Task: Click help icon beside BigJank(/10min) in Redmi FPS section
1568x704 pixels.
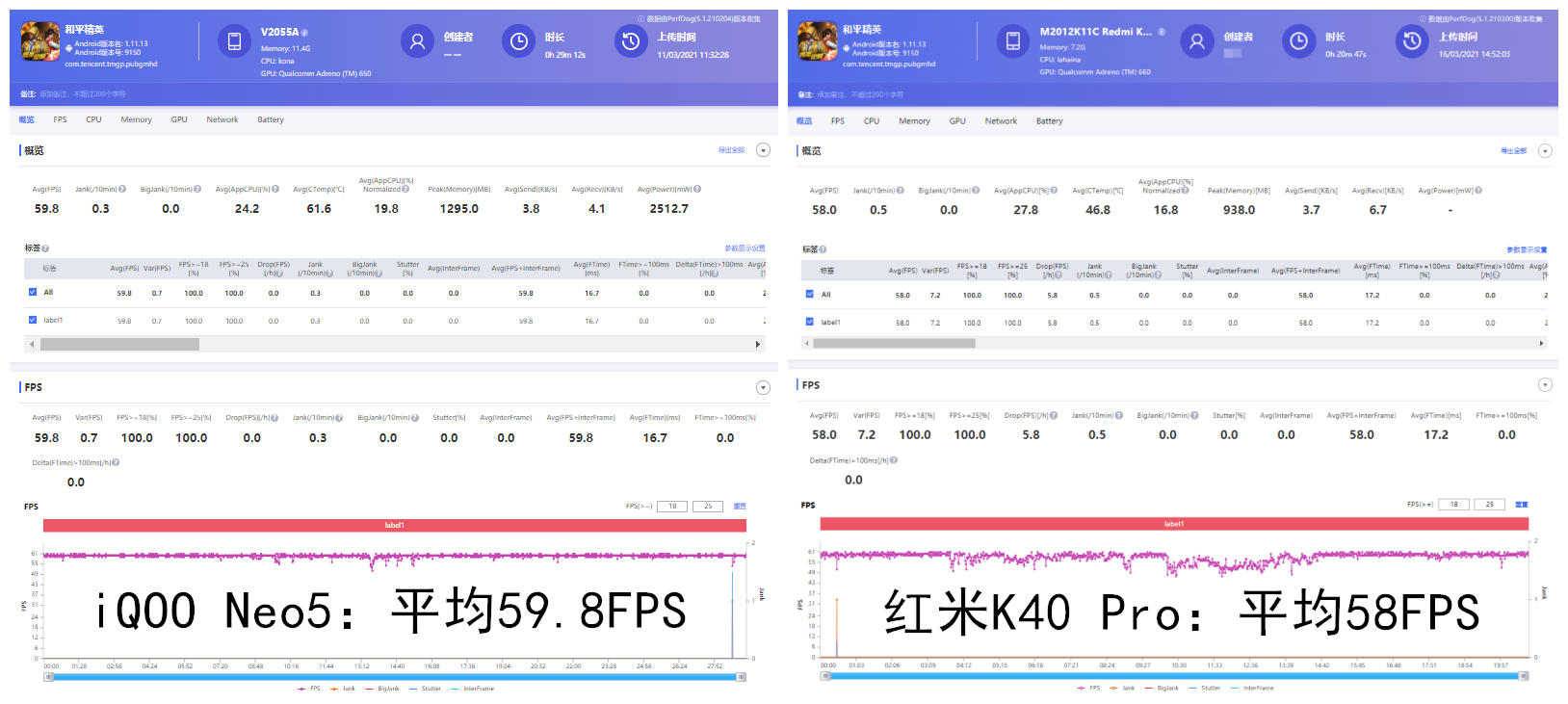Action: pos(1194,415)
